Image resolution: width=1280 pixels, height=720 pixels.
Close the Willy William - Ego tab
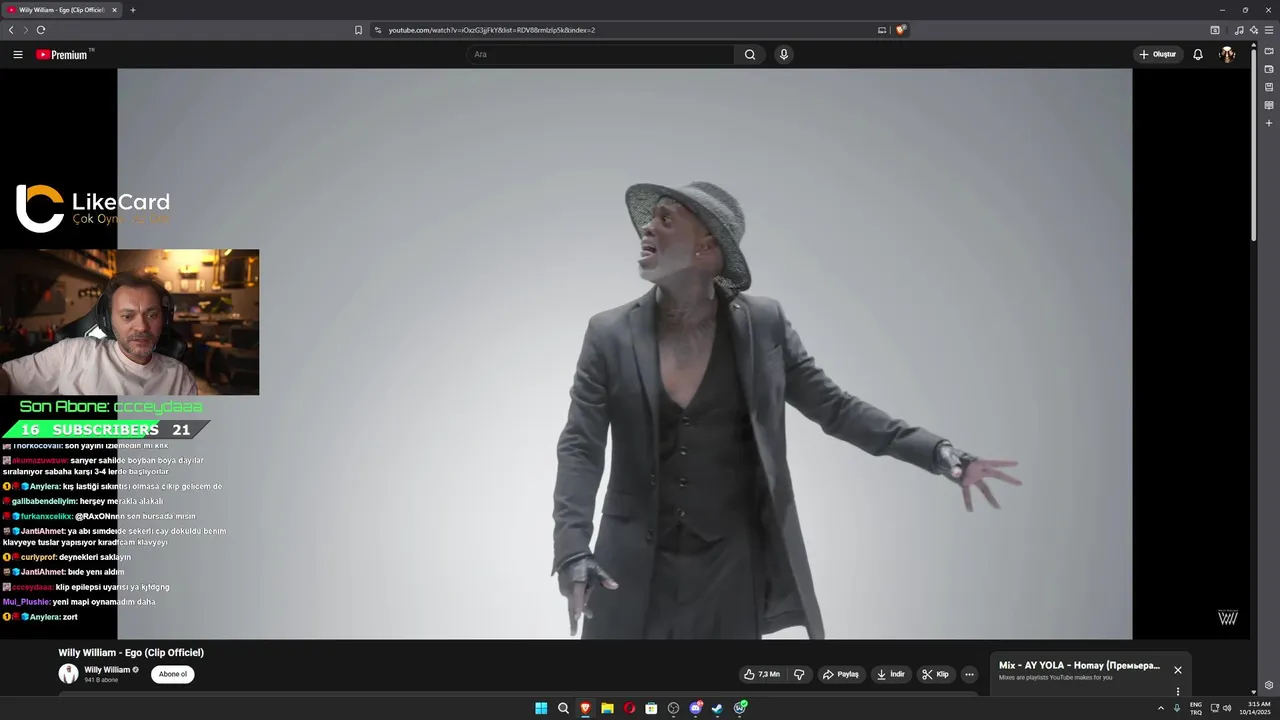tap(114, 10)
